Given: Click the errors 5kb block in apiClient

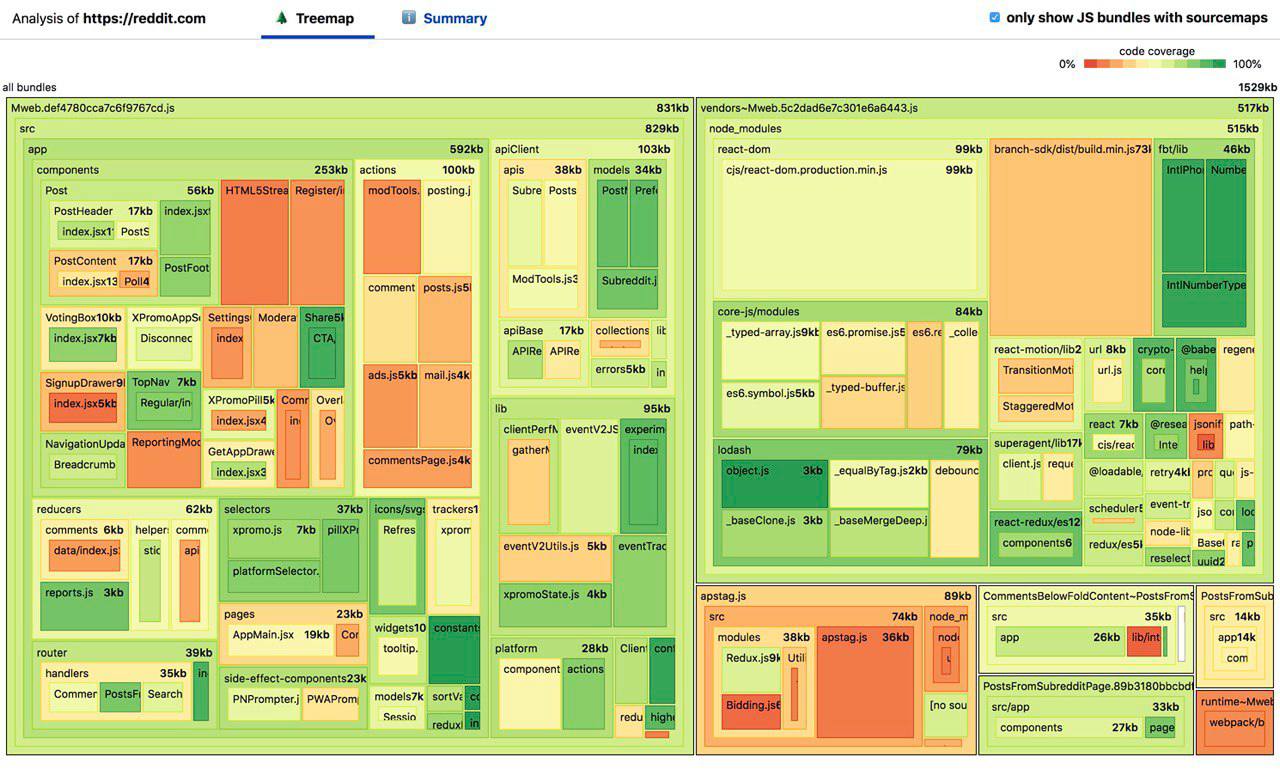Looking at the screenshot, I should tap(620, 371).
